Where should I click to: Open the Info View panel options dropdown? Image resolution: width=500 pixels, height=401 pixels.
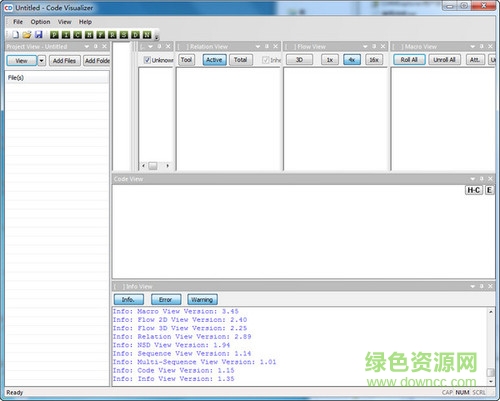473,286
